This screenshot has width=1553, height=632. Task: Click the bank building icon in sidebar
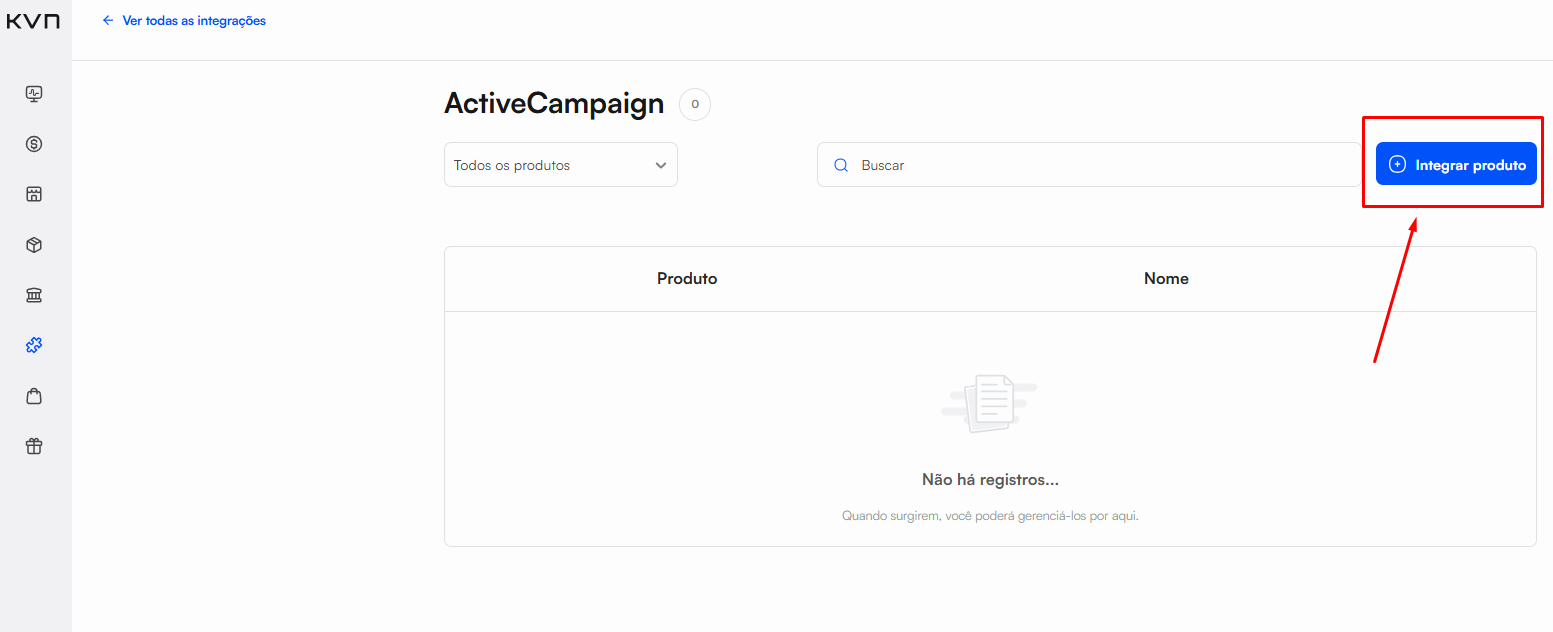pyautogui.click(x=34, y=295)
